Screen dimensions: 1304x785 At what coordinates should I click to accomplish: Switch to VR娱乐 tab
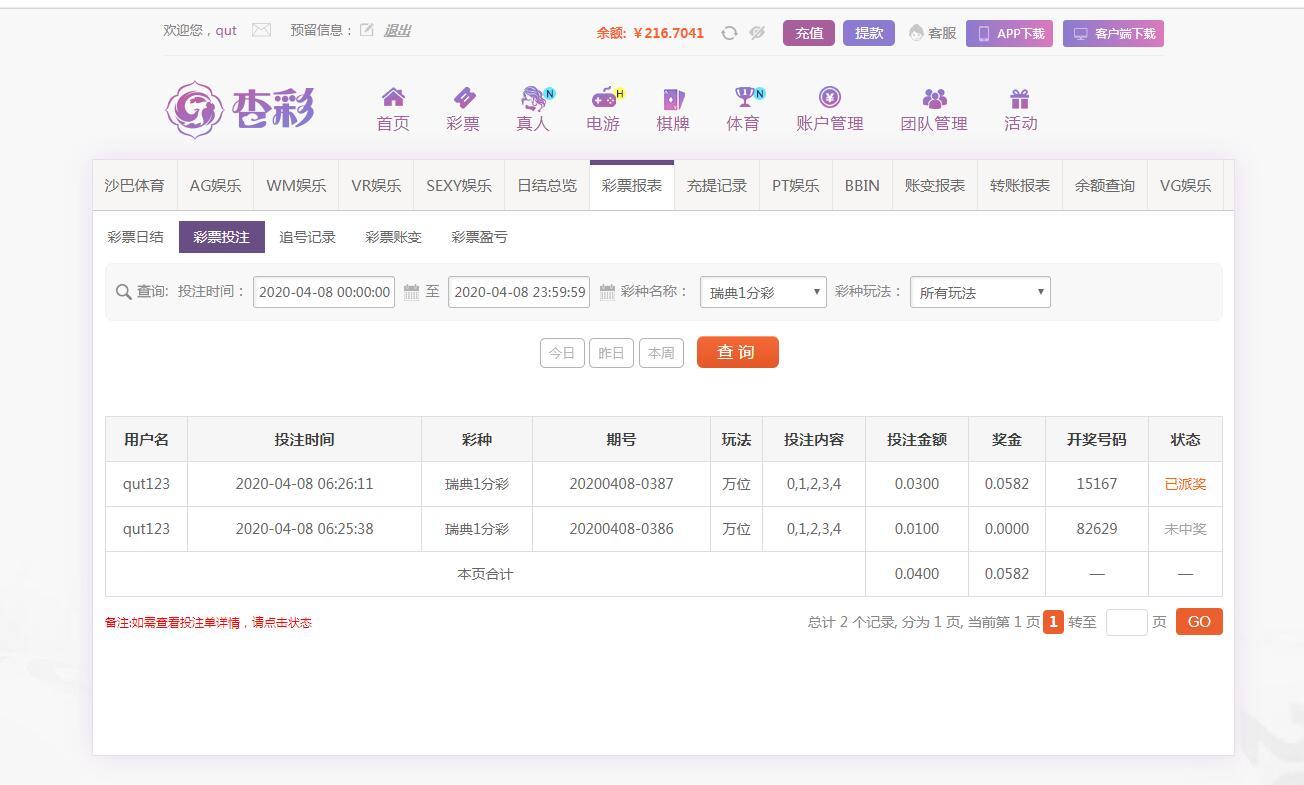pyautogui.click(x=376, y=185)
